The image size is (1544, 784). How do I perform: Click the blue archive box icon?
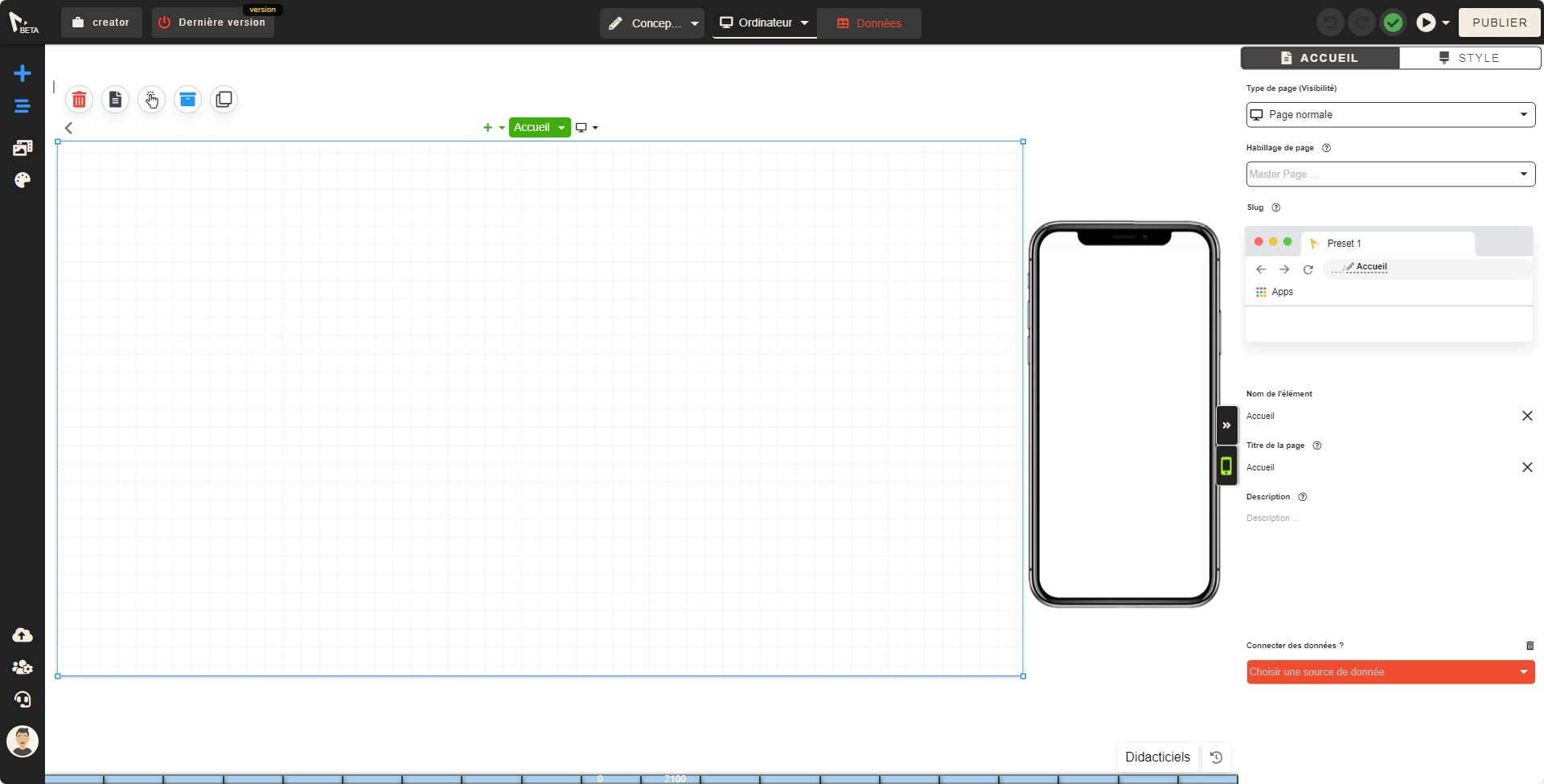(x=187, y=100)
